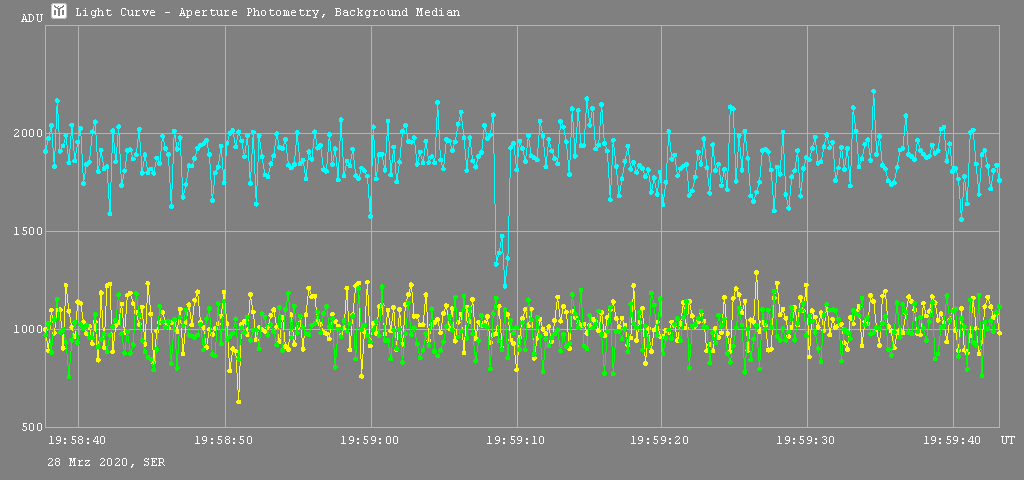Click the Light Curve title text
The height and width of the screenshot is (480, 1024).
tap(267, 12)
